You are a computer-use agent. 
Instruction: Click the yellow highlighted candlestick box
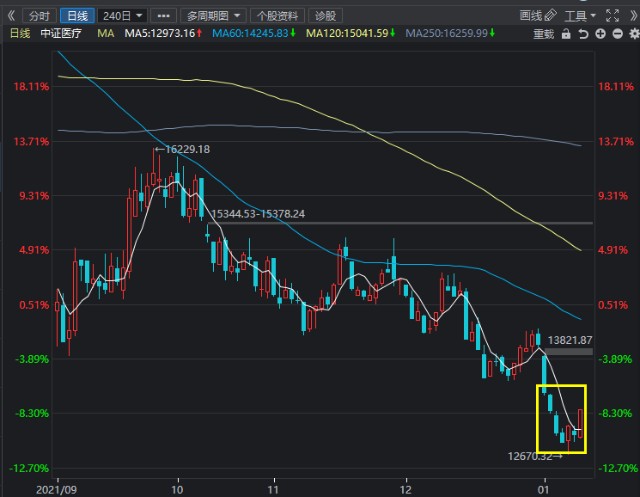[561, 417]
